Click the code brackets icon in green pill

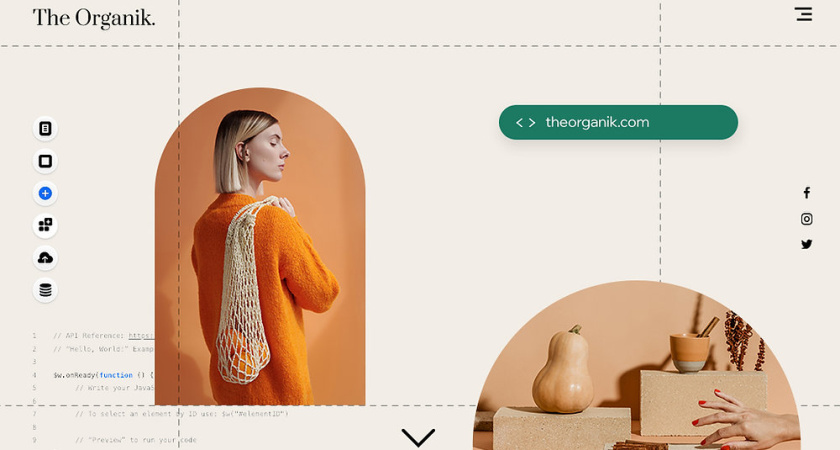[526, 123]
